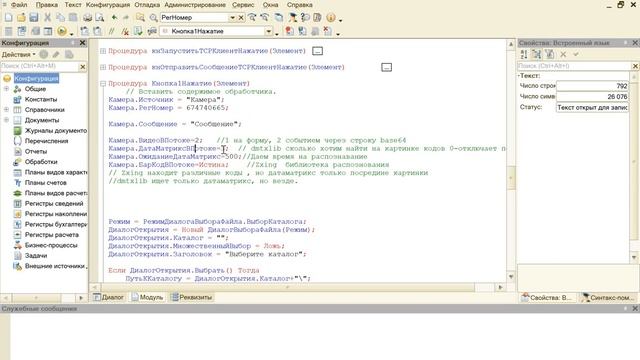Clear the Конфигурация panel search with X
Image resolution: width=640 pixels, height=360 pixels.
tap(82, 66)
